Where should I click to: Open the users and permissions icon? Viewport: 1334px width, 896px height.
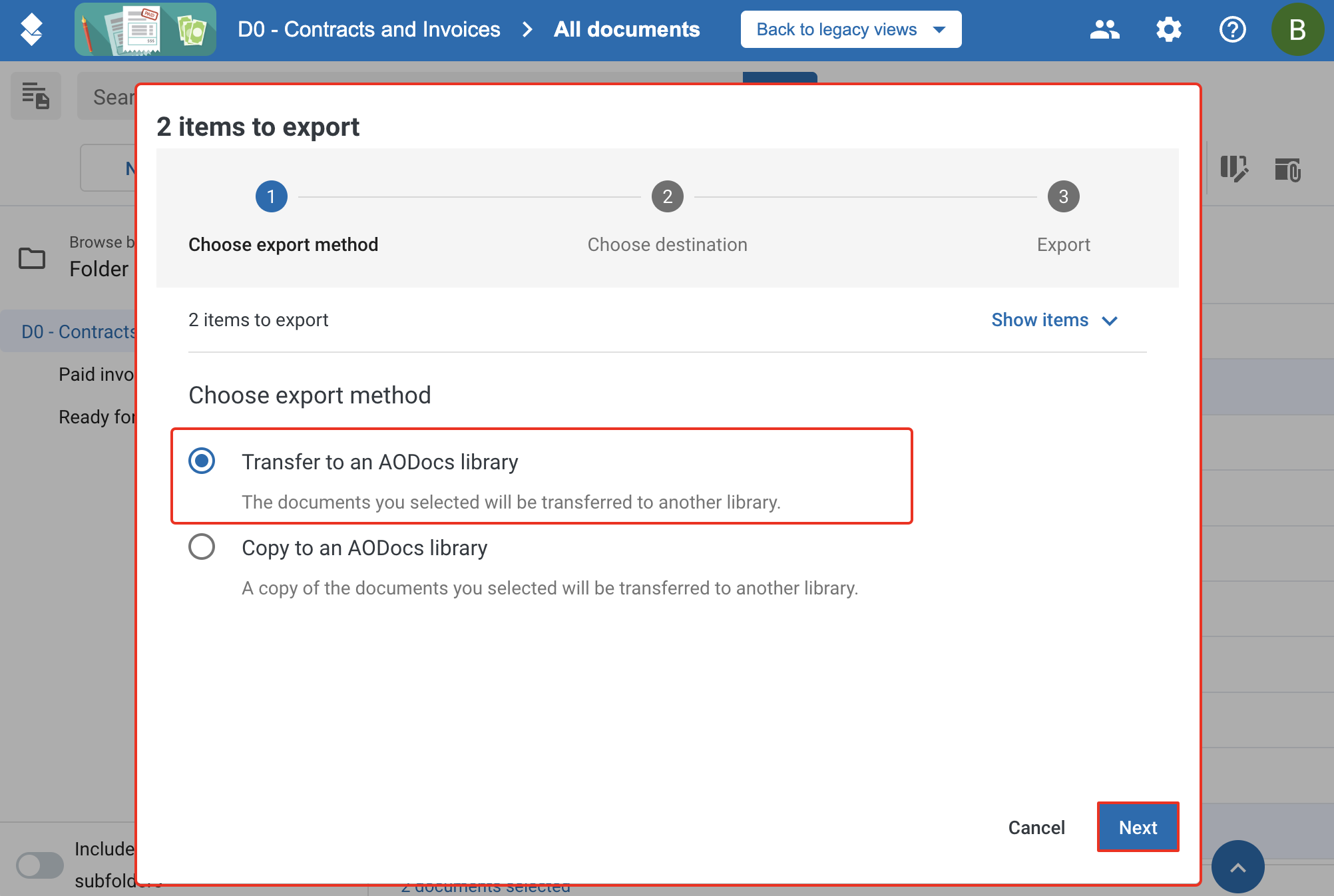click(1104, 29)
